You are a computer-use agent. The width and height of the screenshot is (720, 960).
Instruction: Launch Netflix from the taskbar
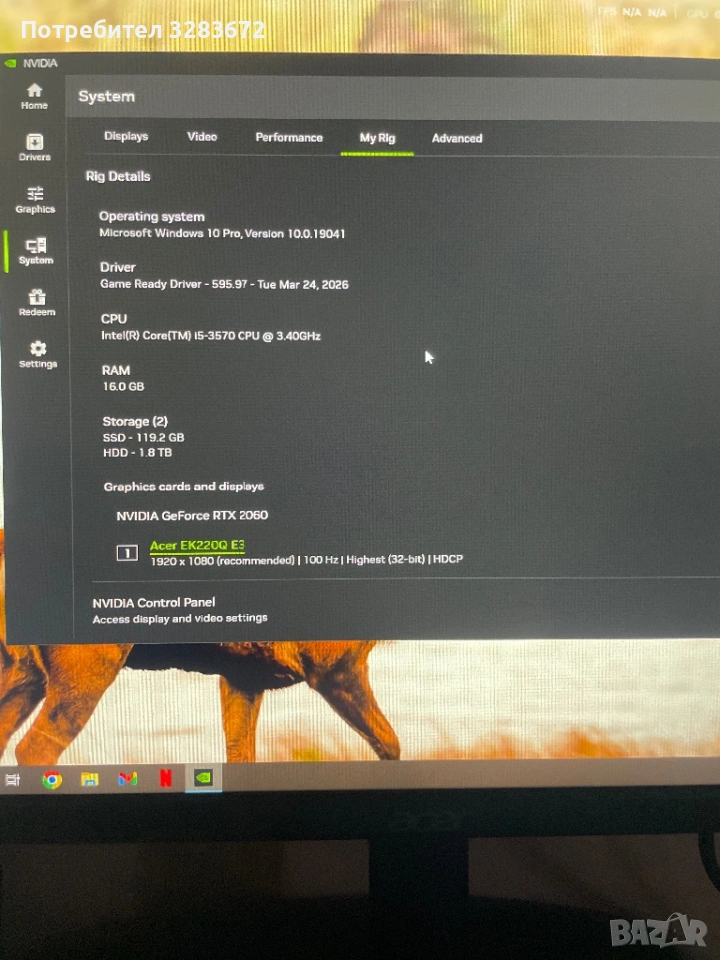(165, 778)
